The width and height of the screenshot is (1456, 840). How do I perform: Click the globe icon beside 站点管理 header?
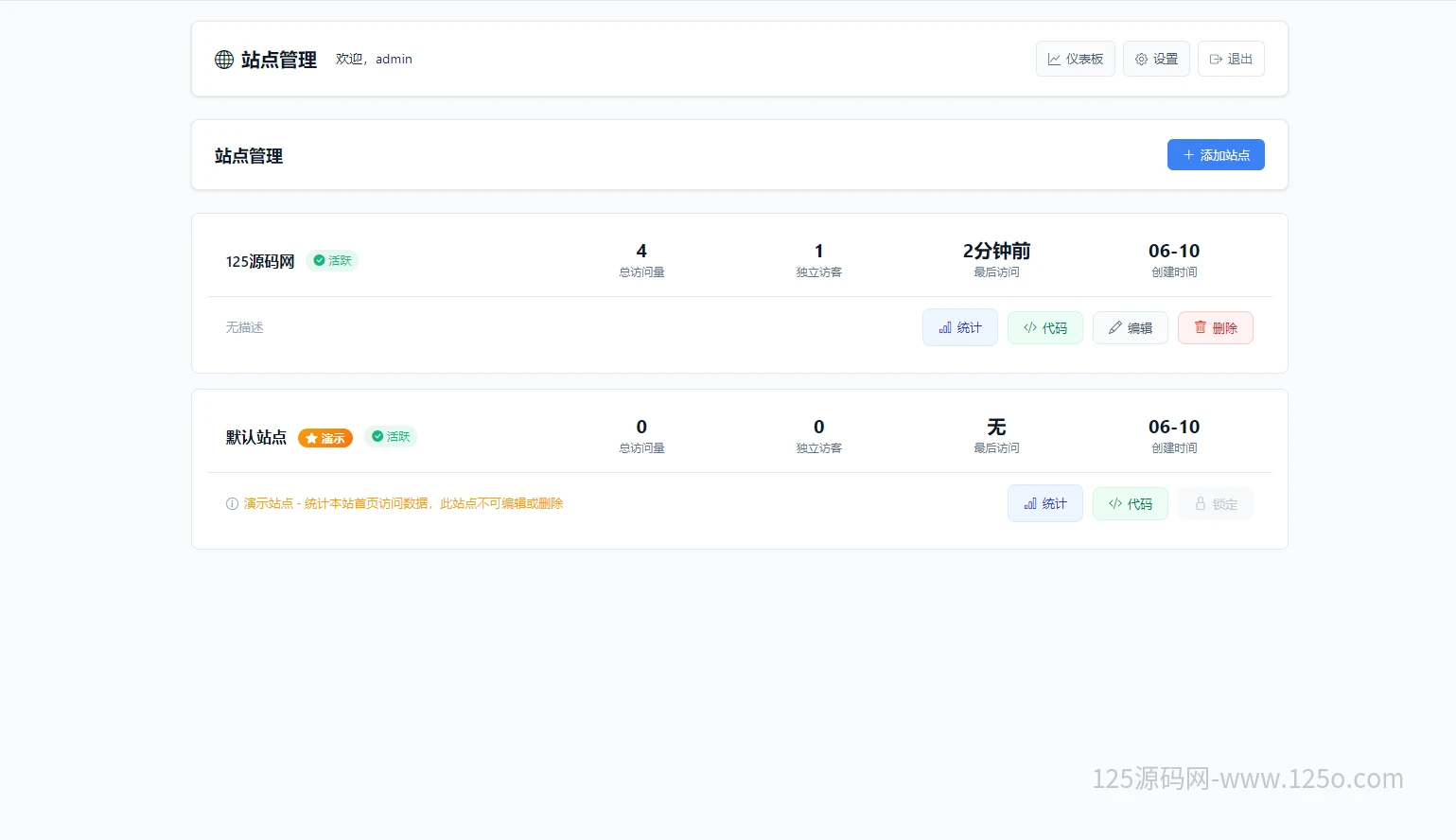pos(224,60)
